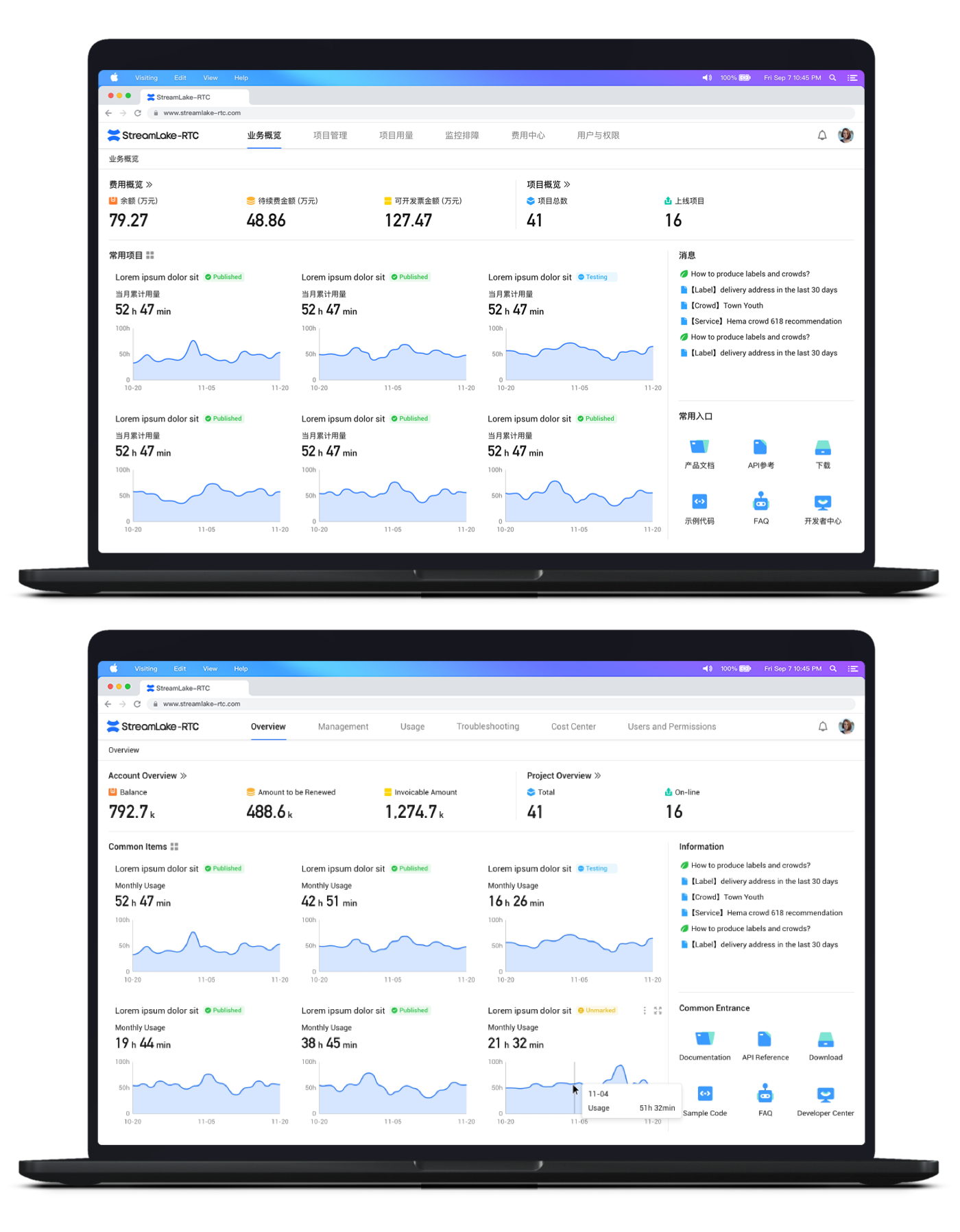Image resolution: width=960 pixels, height=1232 pixels.
Task: Click the notification bell in English dashboard
Action: tap(823, 726)
